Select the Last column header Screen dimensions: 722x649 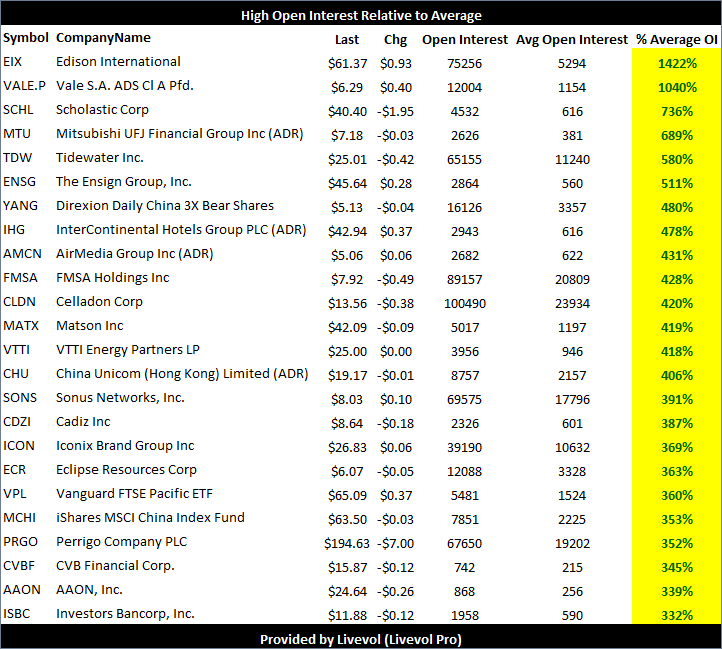click(x=347, y=40)
